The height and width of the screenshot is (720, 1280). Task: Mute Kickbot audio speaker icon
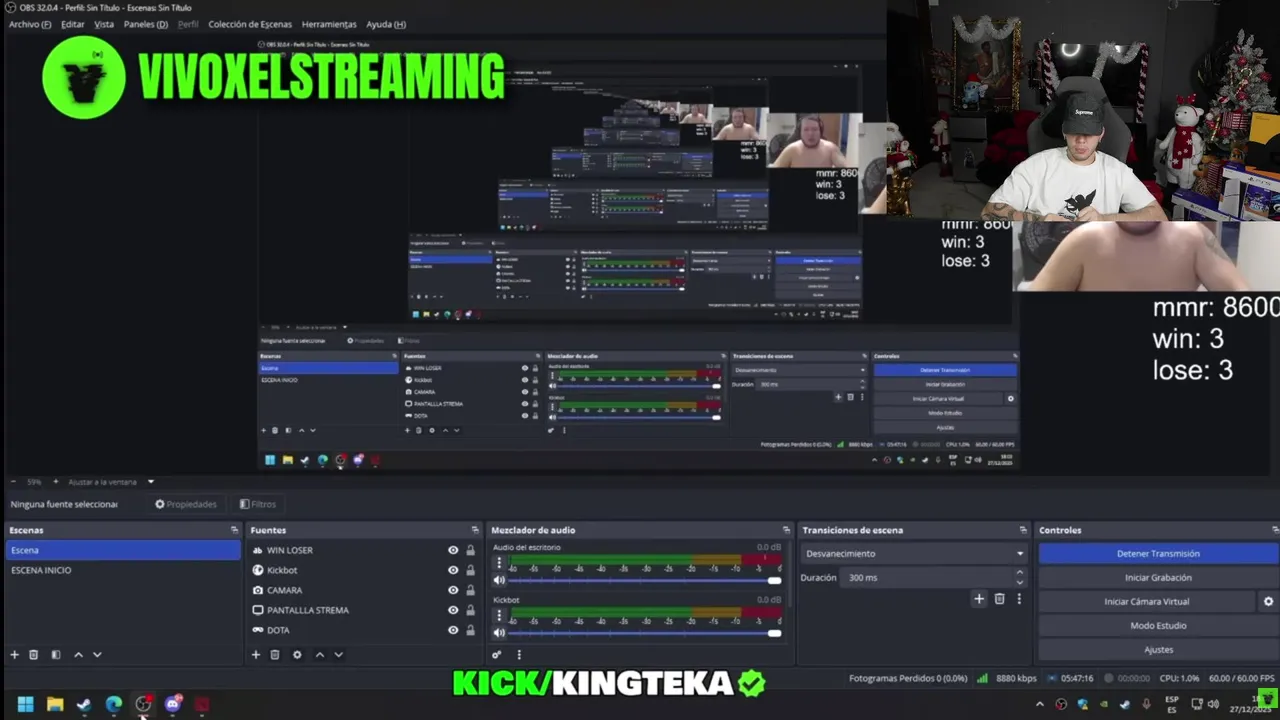click(499, 632)
